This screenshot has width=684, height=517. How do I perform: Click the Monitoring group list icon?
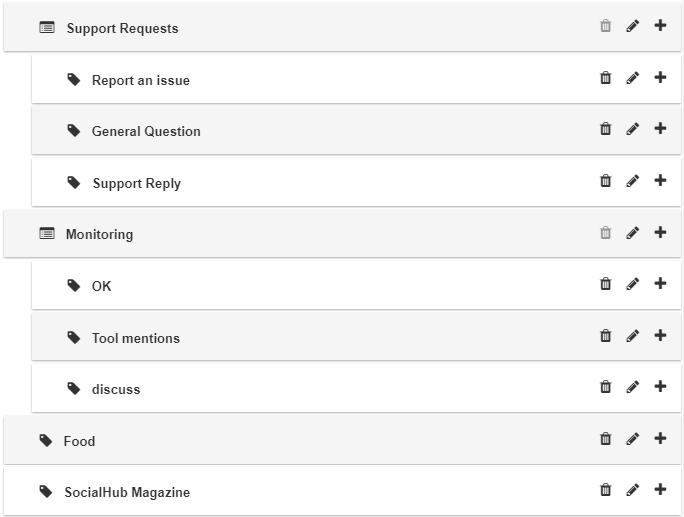(x=47, y=234)
